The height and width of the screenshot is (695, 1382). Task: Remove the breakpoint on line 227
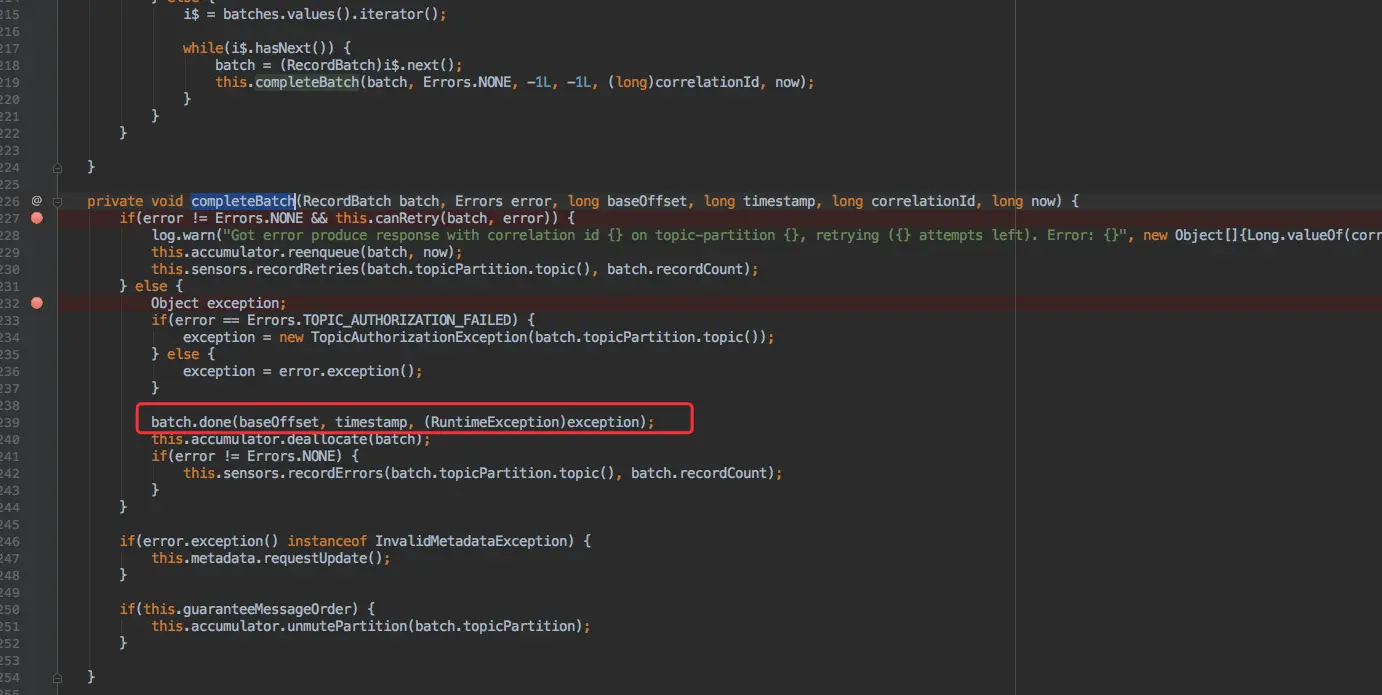(37, 217)
